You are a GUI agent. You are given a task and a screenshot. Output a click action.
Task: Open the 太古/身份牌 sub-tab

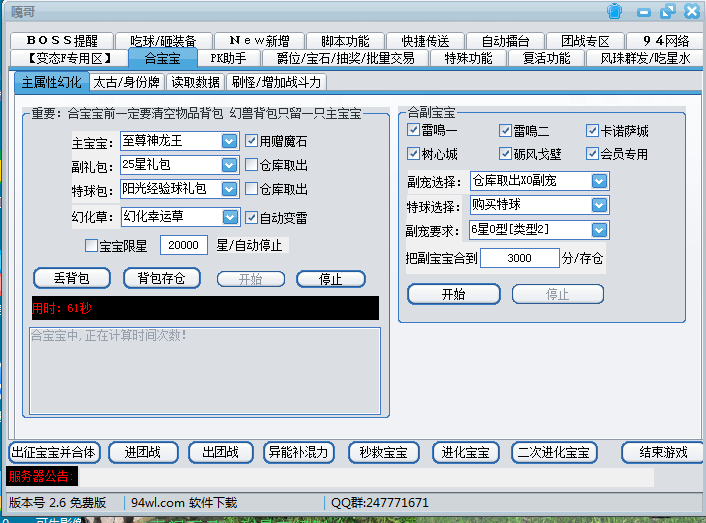coord(127,82)
